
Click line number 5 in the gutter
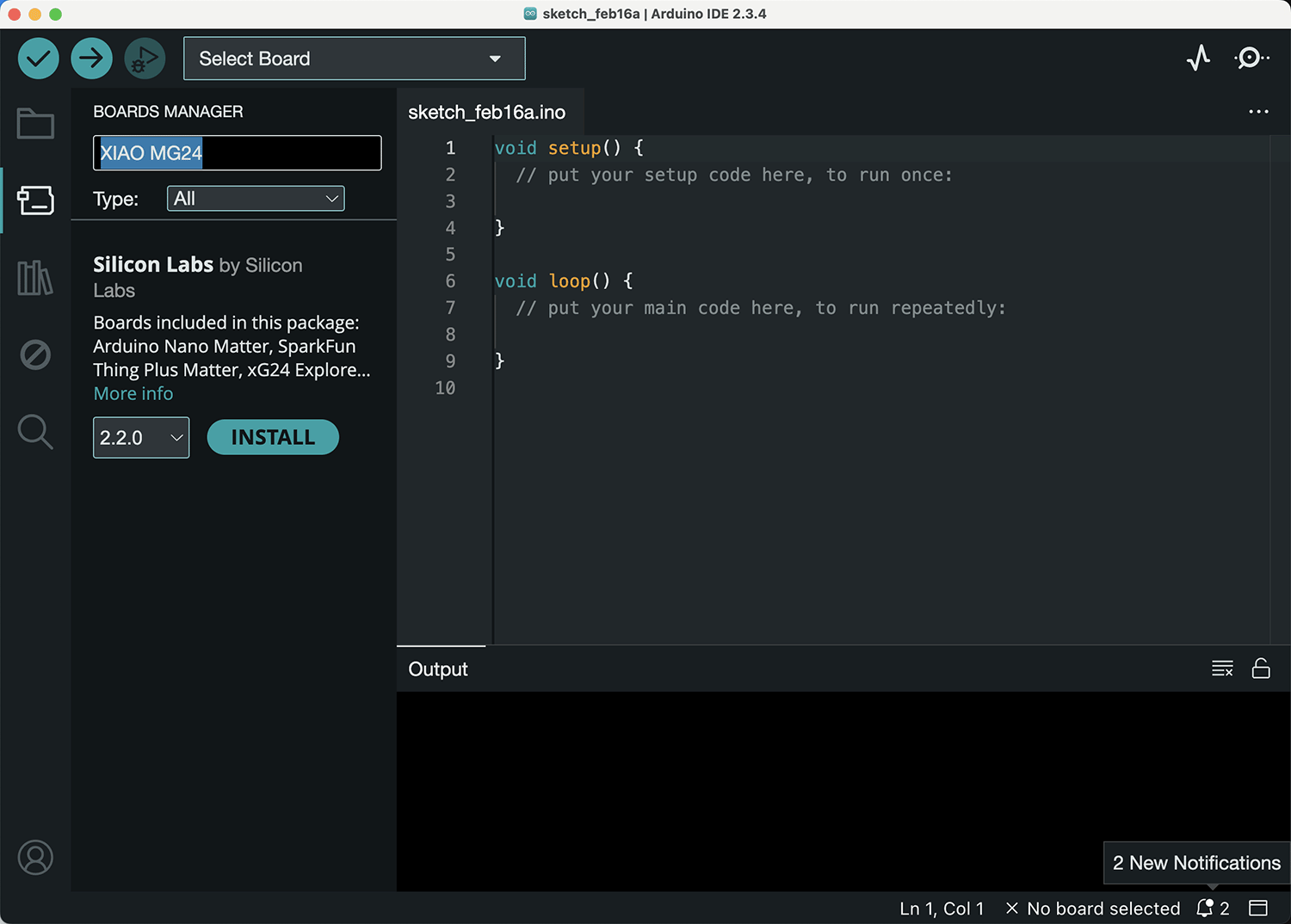pos(450,255)
